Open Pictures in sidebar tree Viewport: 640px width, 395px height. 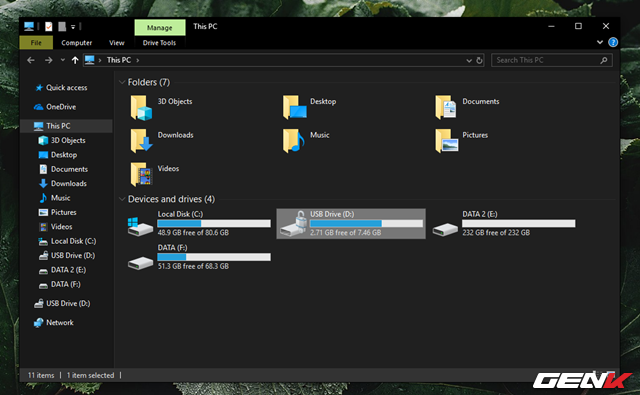pos(57,212)
